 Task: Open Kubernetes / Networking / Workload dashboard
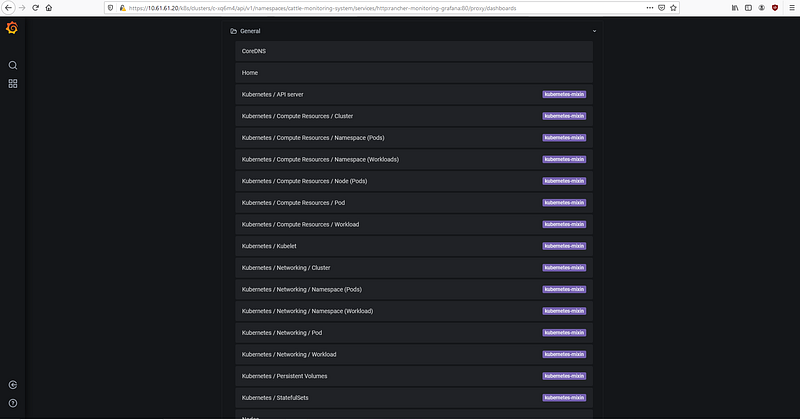414,355
